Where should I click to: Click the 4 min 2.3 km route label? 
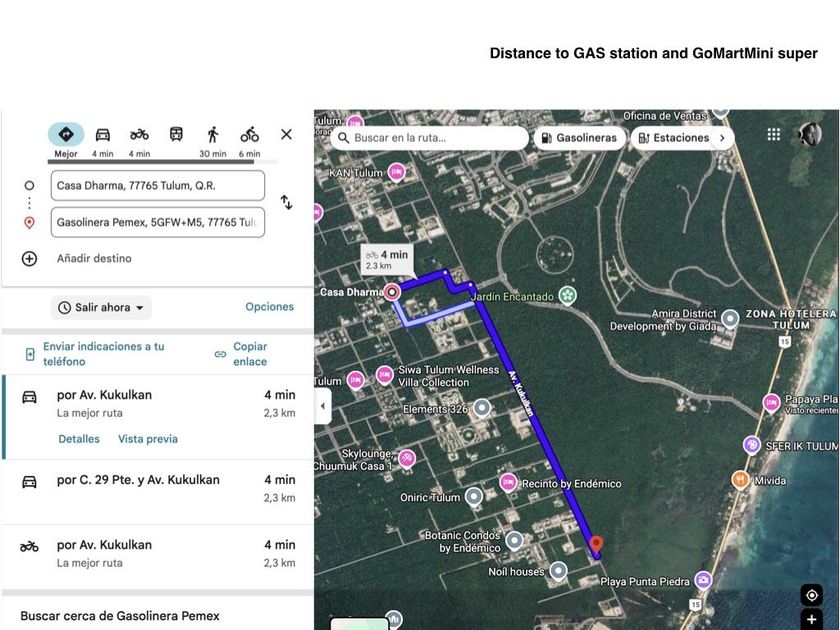coord(388,259)
